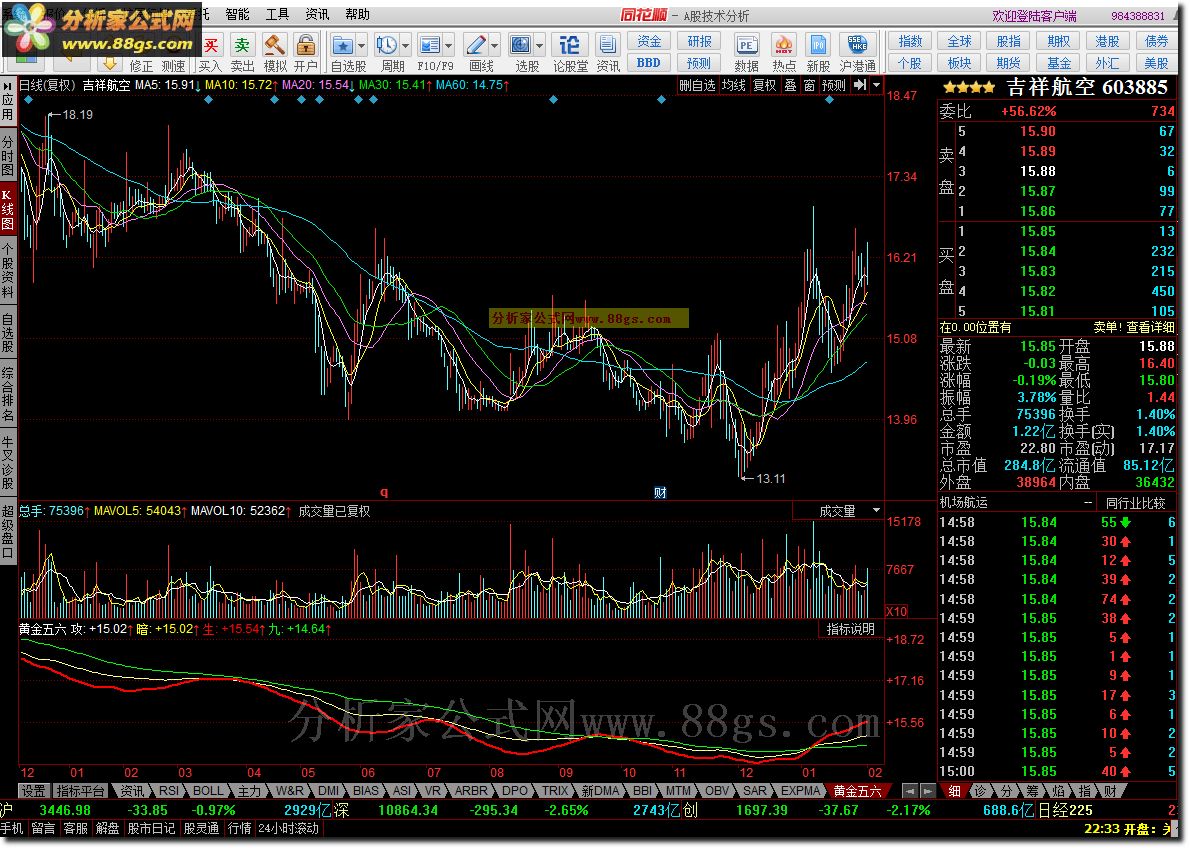Expand the 成交量 indicator dropdown
Viewport: 1190px width, 848px height.
[876, 511]
